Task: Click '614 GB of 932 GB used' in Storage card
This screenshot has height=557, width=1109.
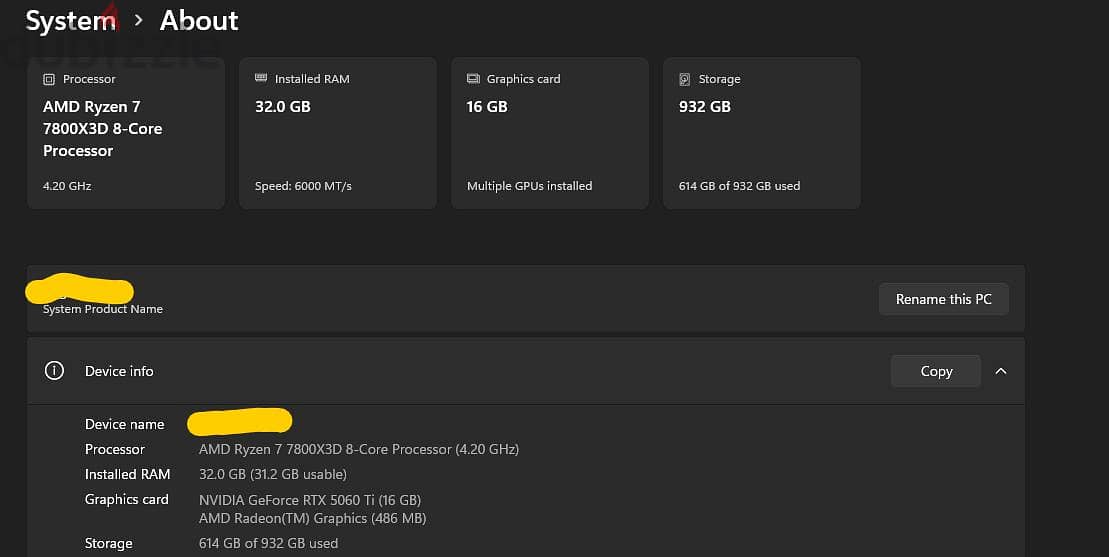Action: [739, 186]
